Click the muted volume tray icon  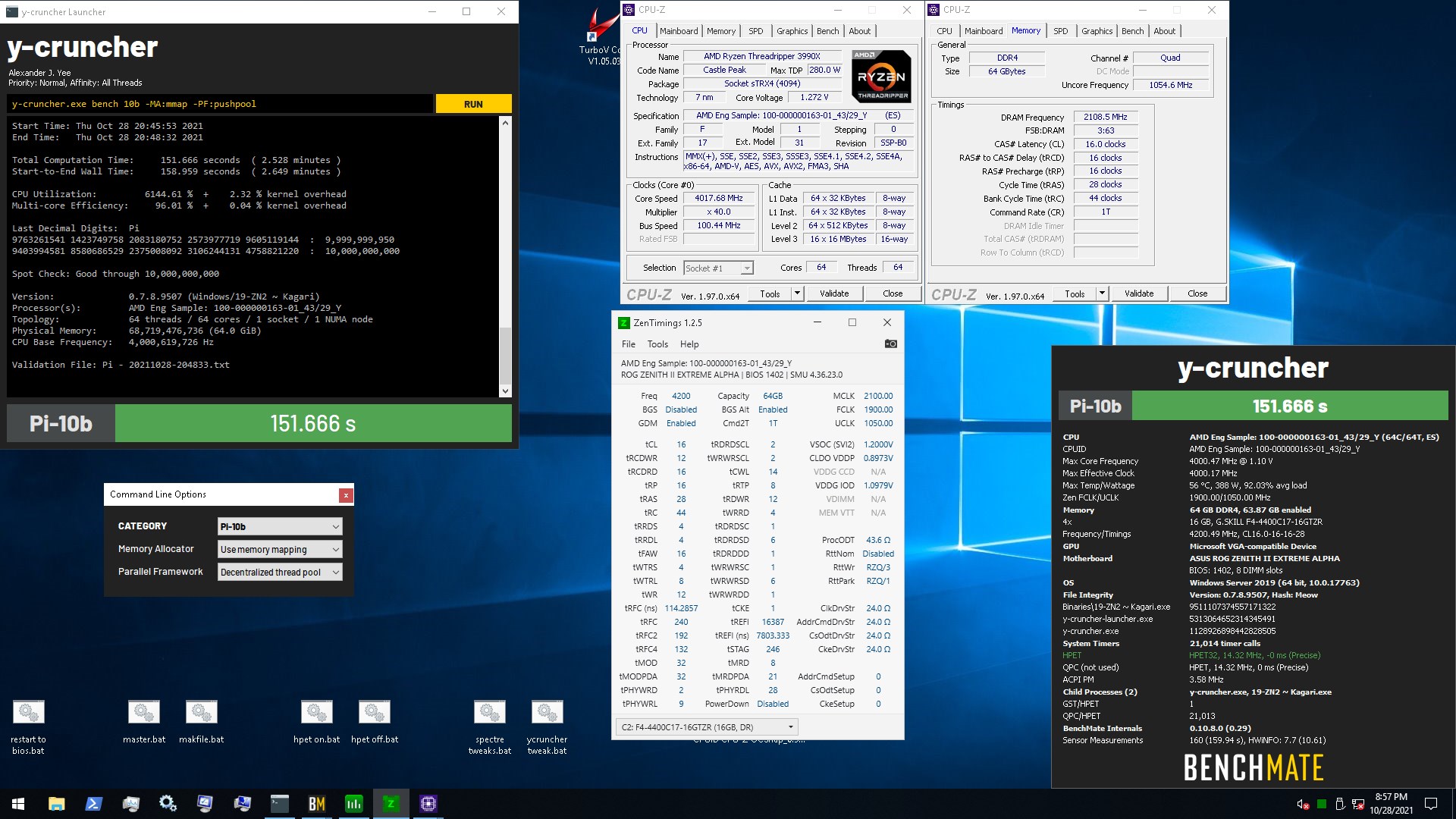point(1303,804)
